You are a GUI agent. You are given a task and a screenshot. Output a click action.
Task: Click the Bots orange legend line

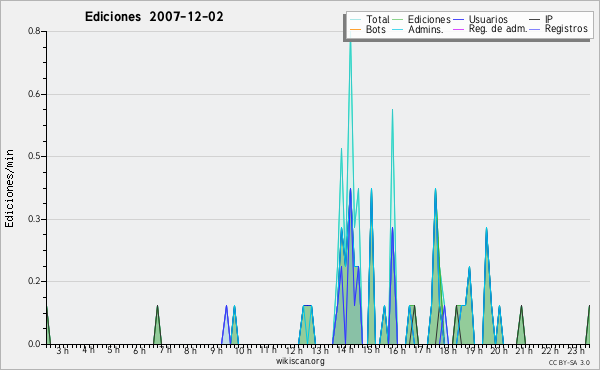pyautogui.click(x=355, y=29)
